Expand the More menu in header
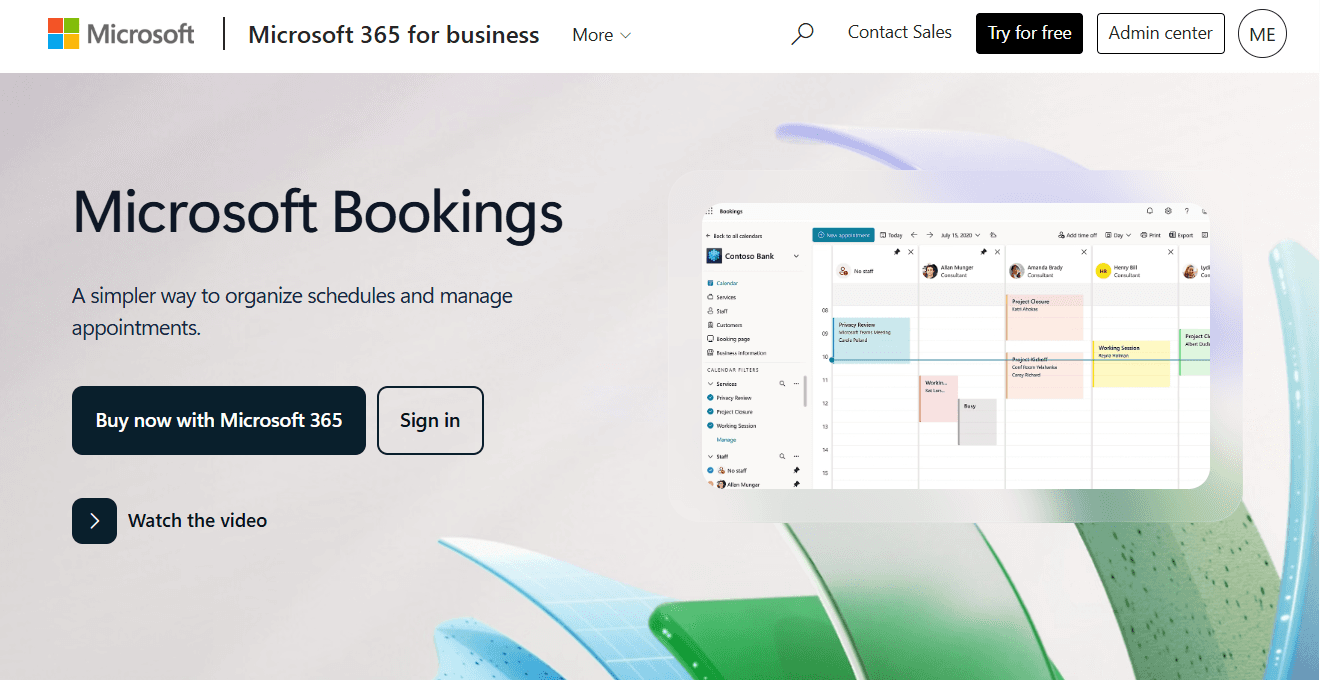1320x680 pixels. [602, 35]
